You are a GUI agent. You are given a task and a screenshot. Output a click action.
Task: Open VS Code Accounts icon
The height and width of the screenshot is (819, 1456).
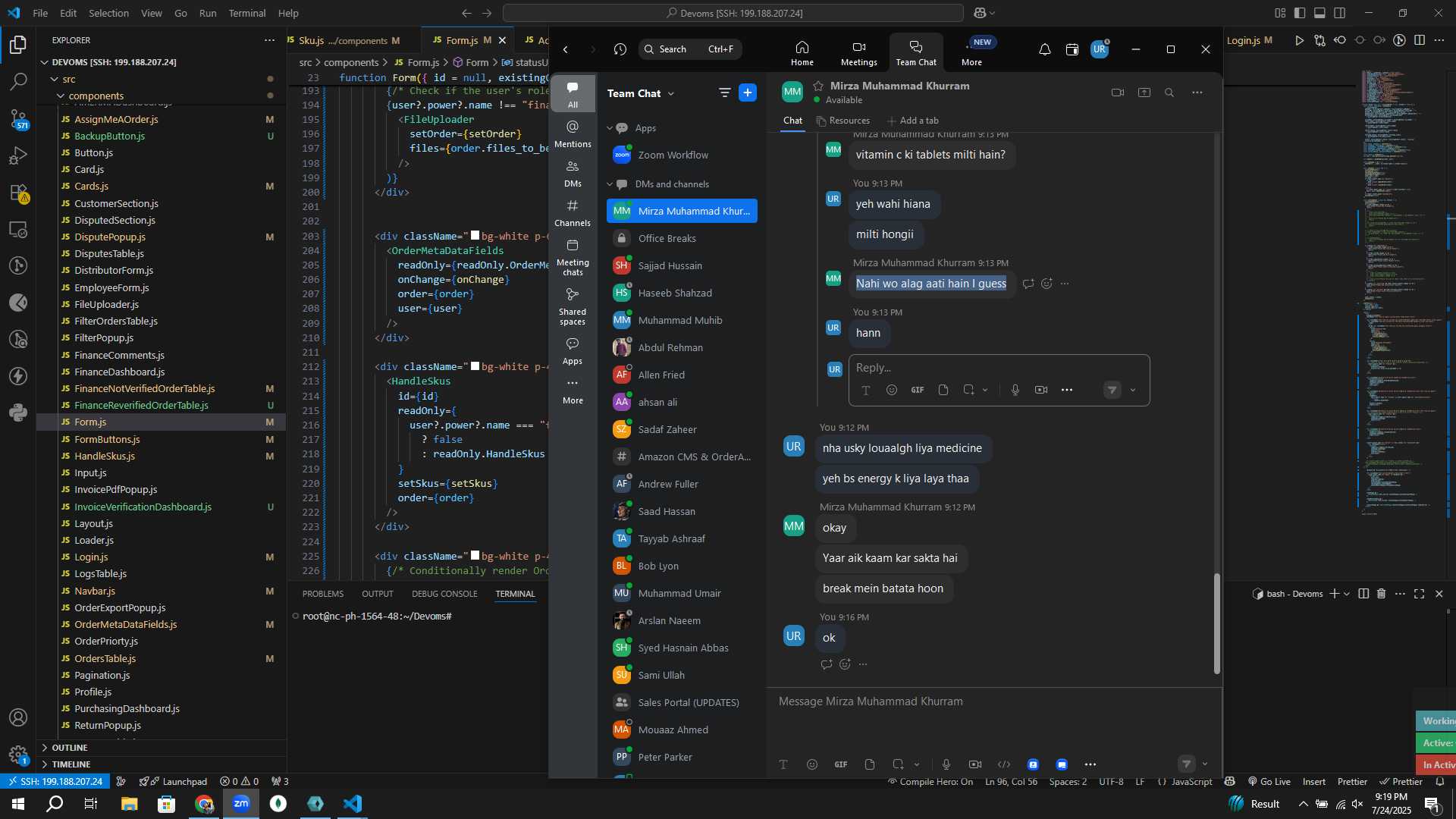tap(18, 717)
